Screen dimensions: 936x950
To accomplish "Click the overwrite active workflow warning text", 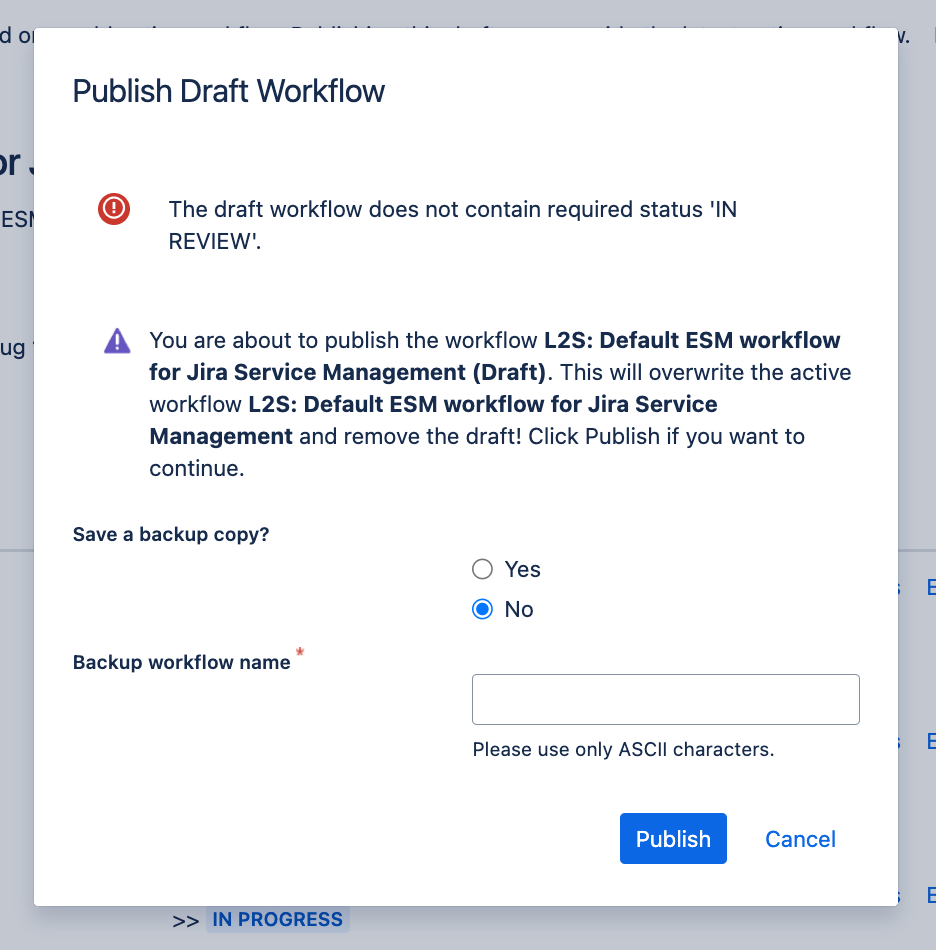I will 500,404.
